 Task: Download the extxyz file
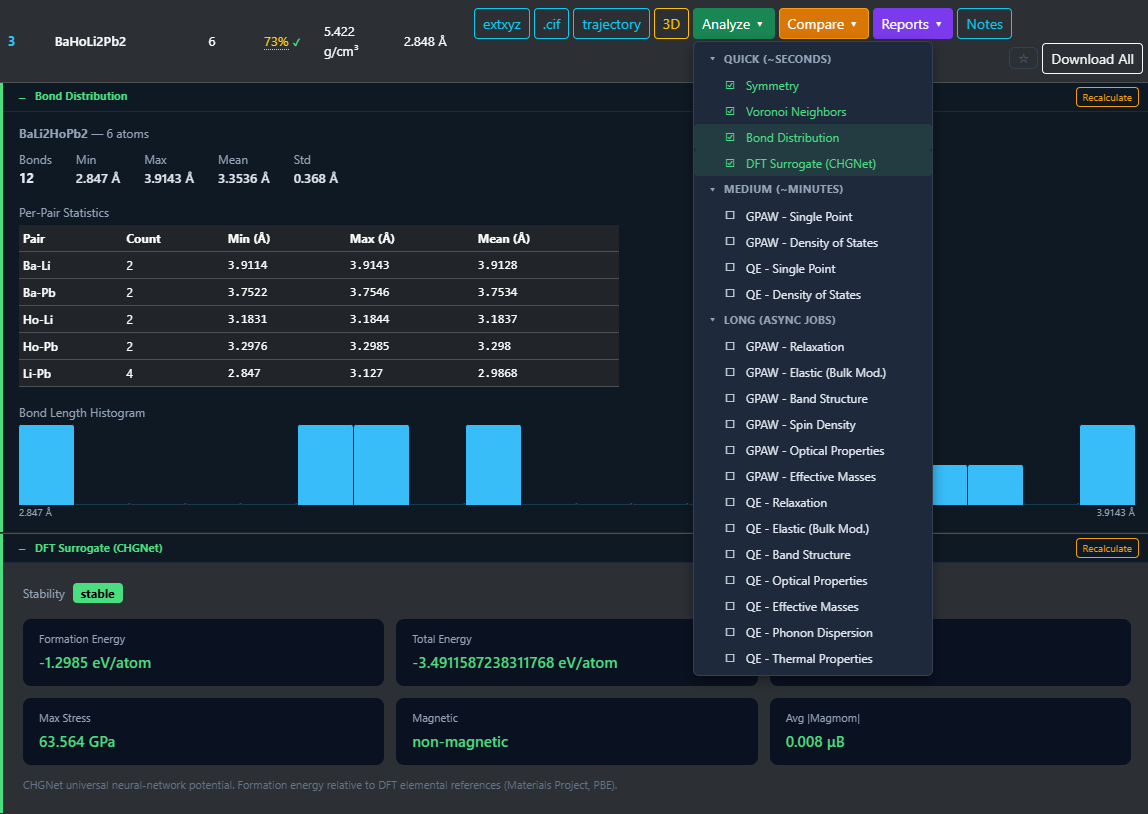point(502,24)
